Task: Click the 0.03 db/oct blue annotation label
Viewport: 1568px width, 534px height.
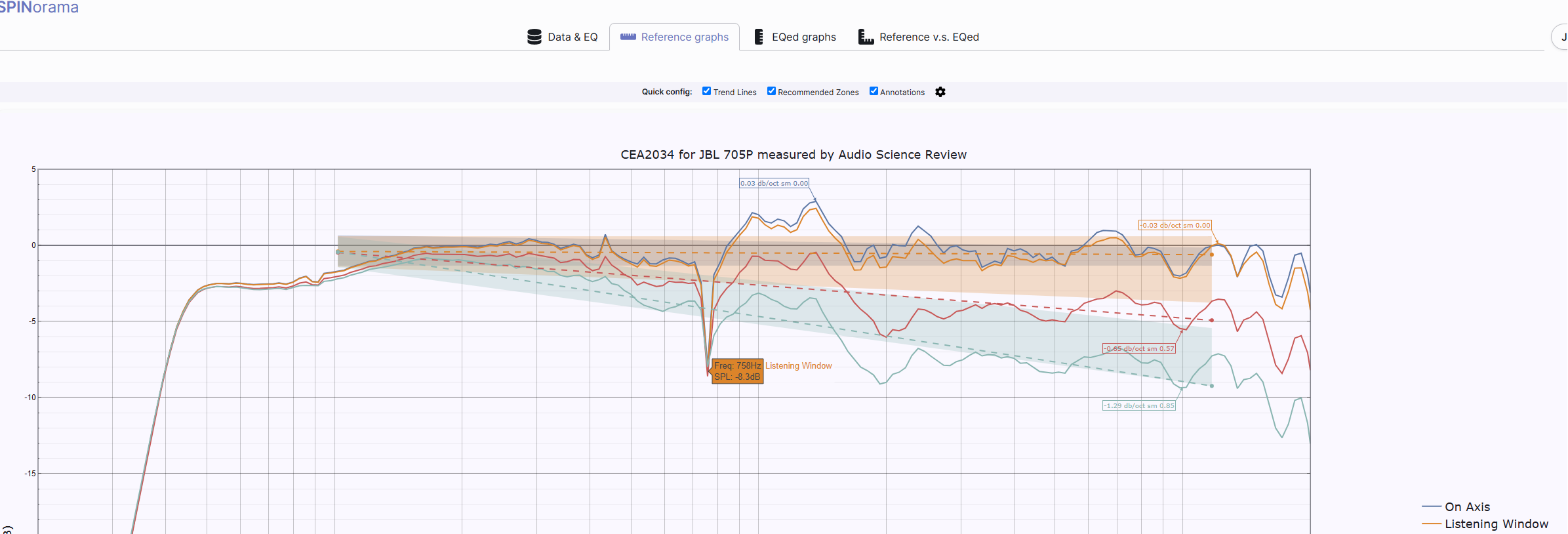Action: point(774,183)
